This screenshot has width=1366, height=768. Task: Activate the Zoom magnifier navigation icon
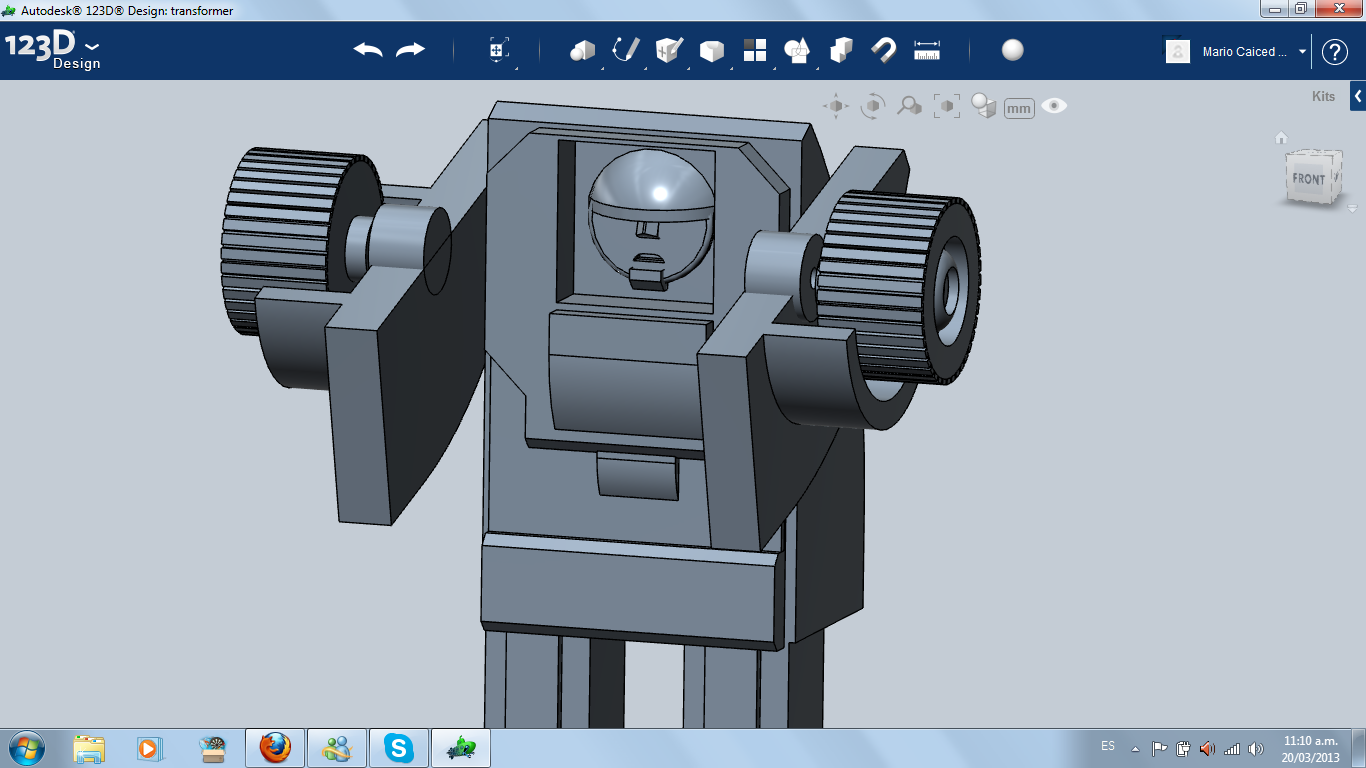[x=909, y=105]
